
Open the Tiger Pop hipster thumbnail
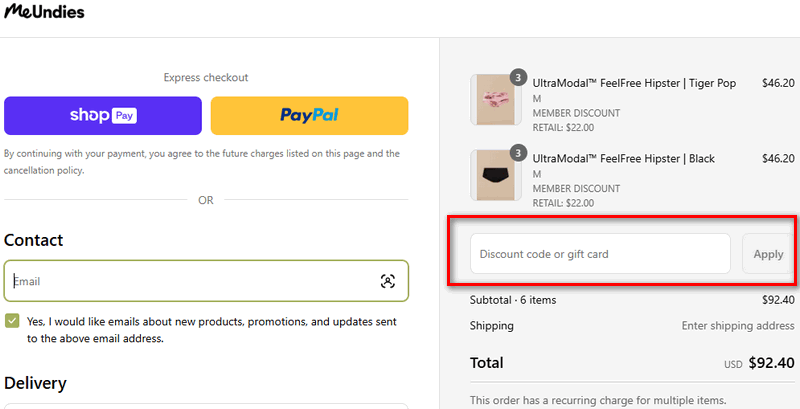(x=493, y=99)
